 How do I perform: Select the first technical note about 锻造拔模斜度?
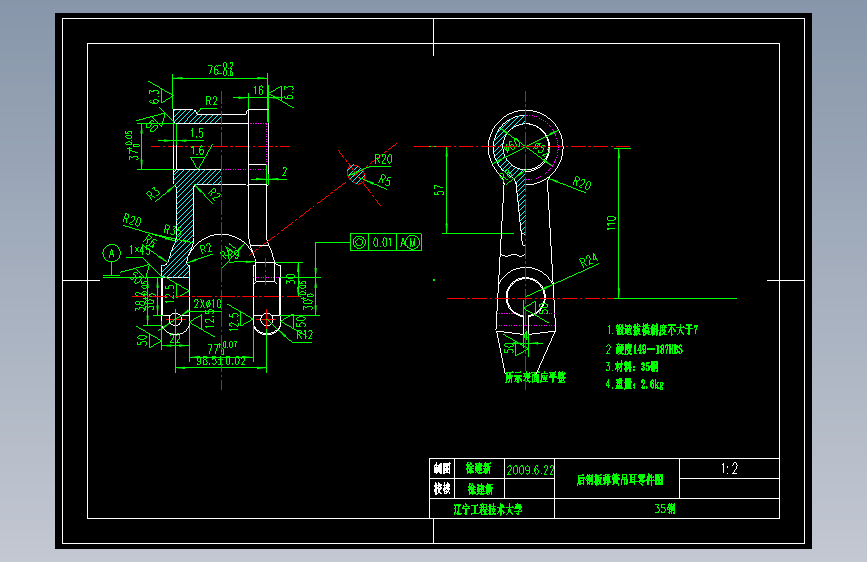coord(652,330)
